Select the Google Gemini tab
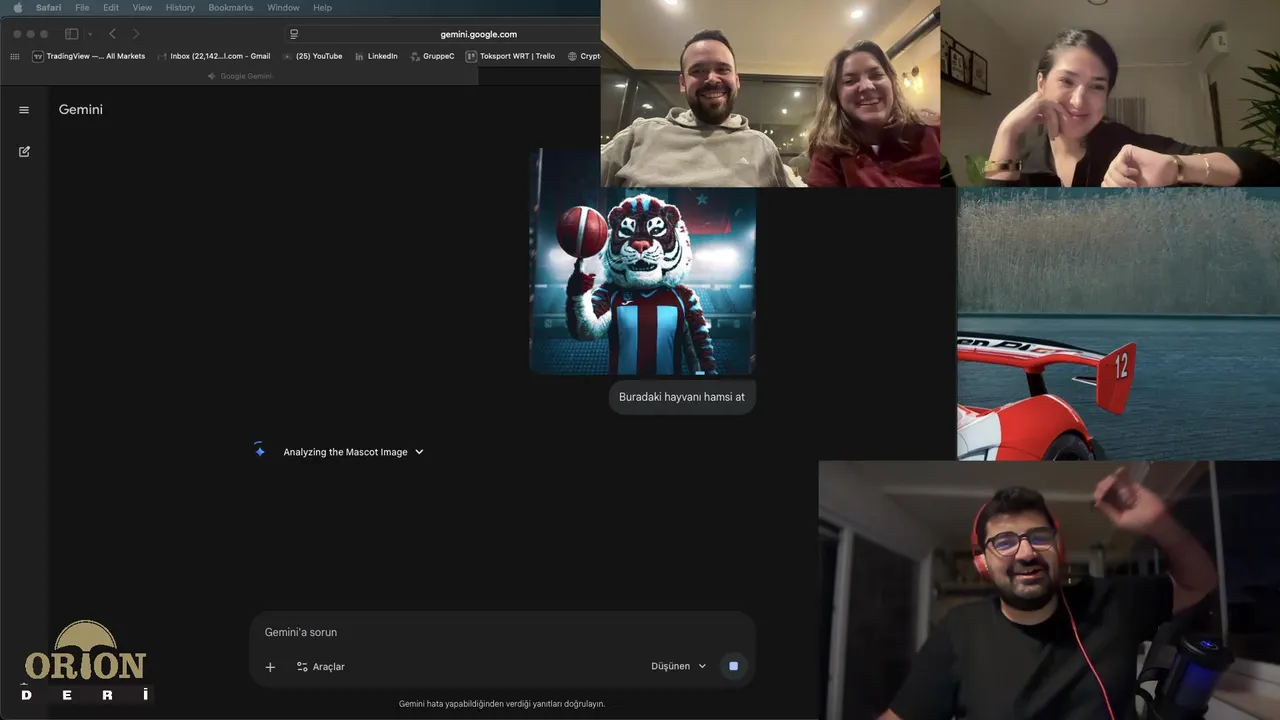The width and height of the screenshot is (1280, 720). pos(240,76)
